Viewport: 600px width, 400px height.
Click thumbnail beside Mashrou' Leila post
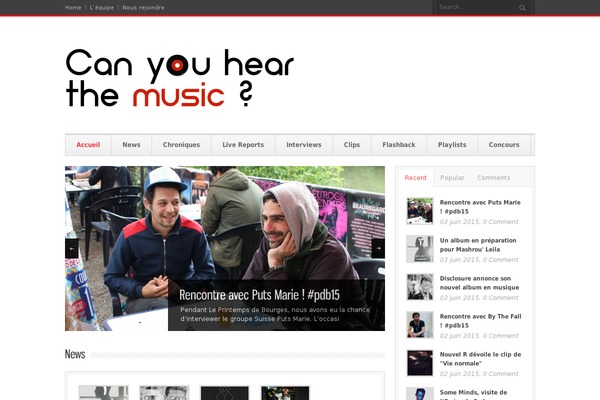pyautogui.click(x=420, y=249)
